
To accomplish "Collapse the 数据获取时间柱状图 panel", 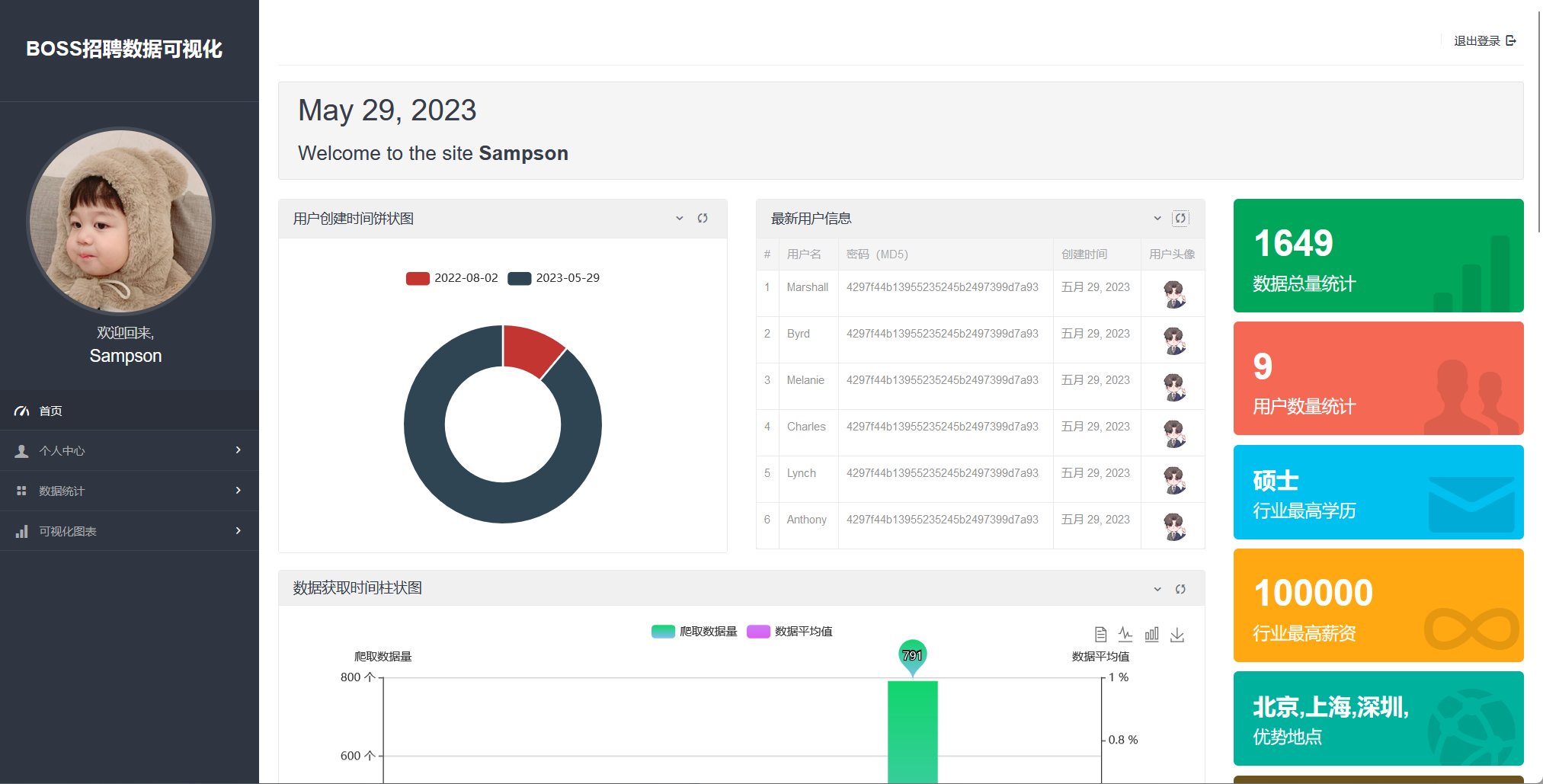I will (1157, 589).
